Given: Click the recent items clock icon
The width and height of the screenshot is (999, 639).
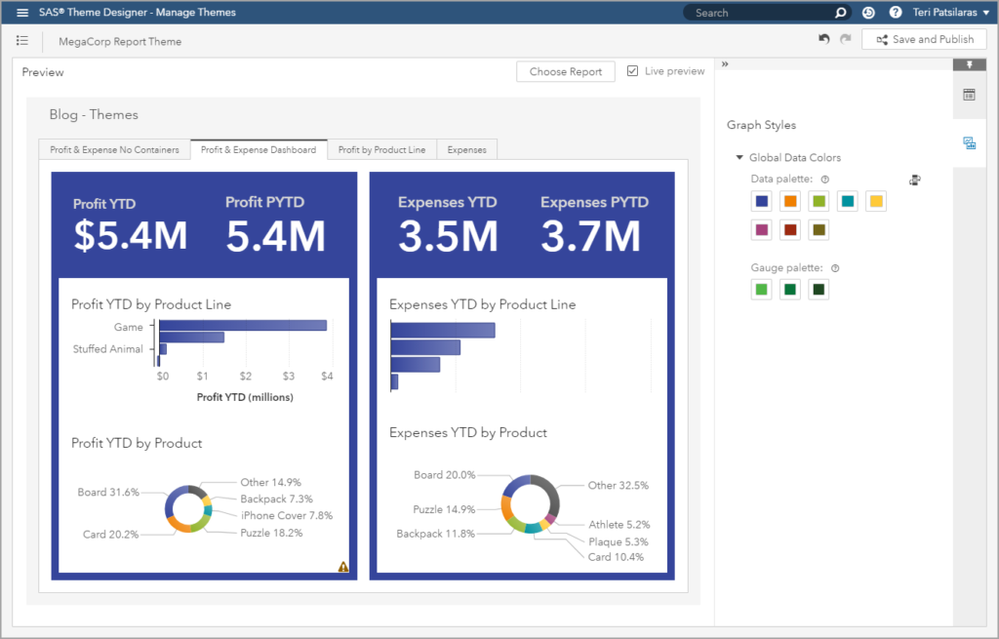Looking at the screenshot, I should (868, 13).
